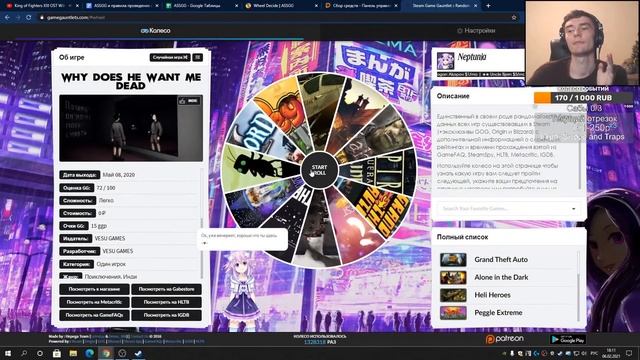Click the Описание panel heading
The width and height of the screenshot is (640, 360).
click(453, 96)
